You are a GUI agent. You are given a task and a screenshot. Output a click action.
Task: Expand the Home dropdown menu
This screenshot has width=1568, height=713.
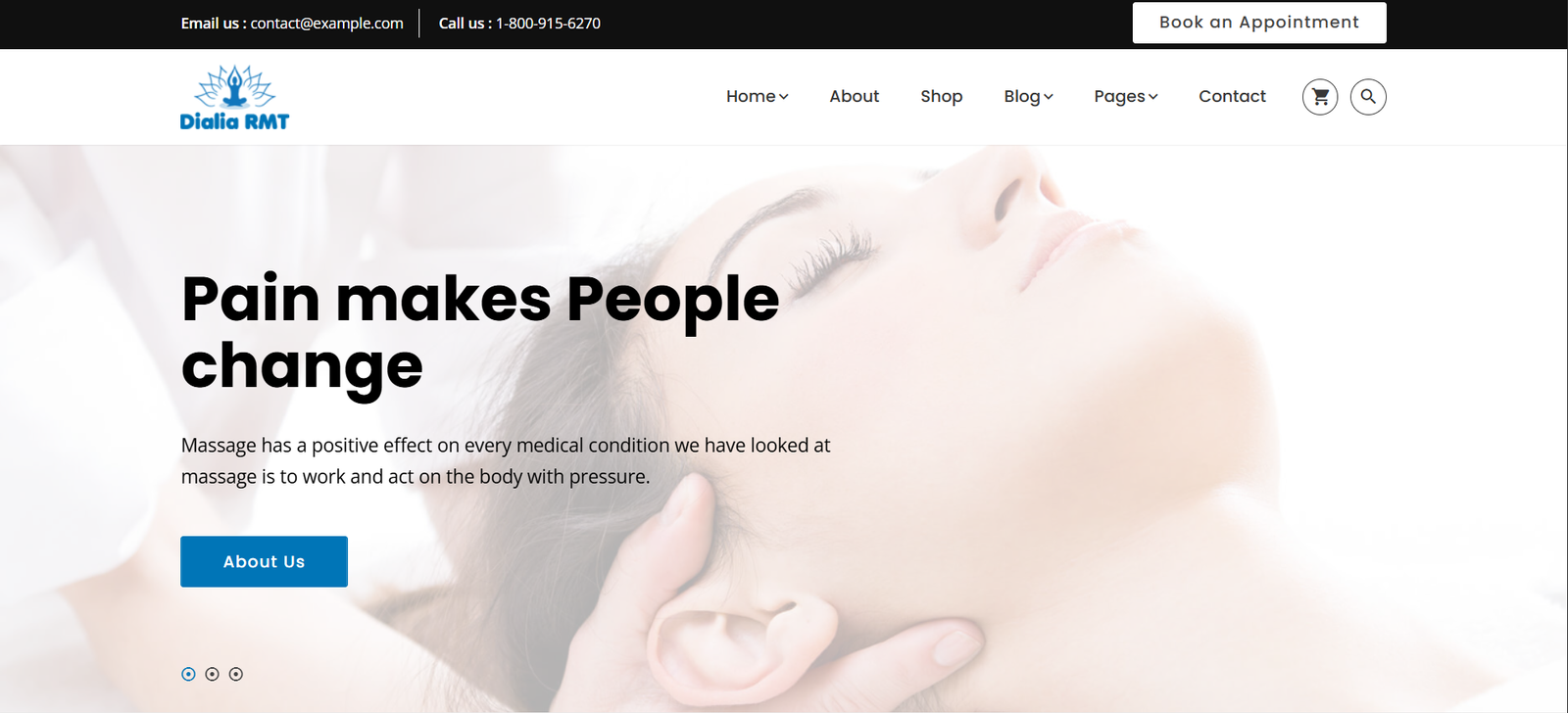(757, 96)
